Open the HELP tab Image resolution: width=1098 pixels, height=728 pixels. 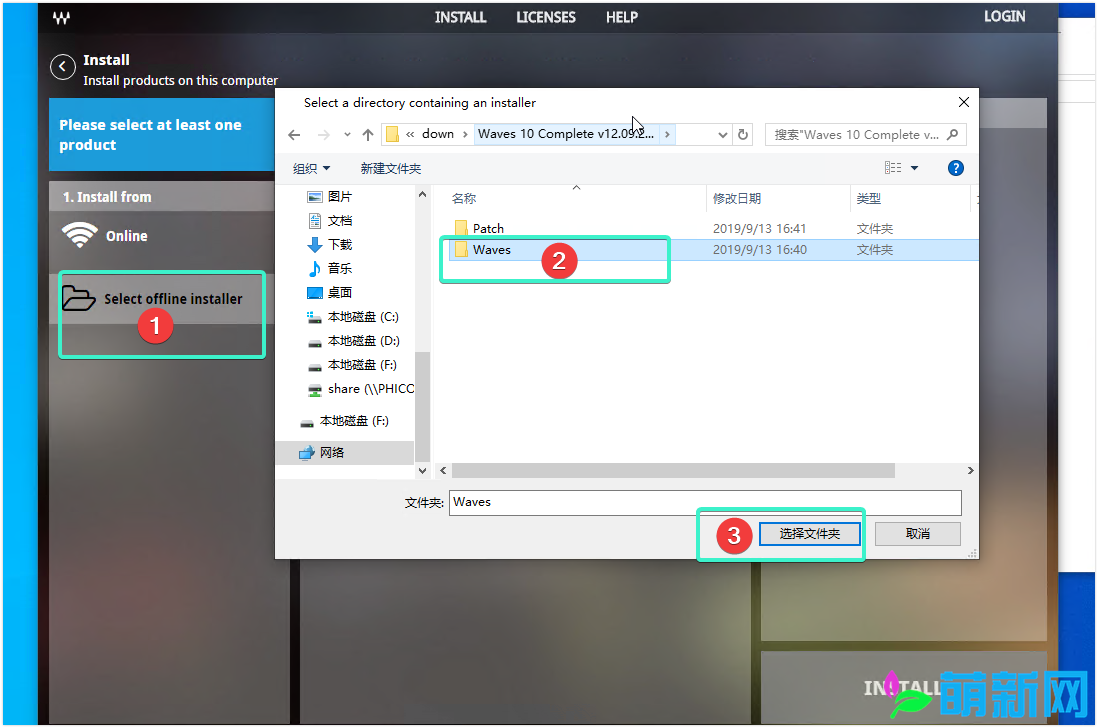622,17
